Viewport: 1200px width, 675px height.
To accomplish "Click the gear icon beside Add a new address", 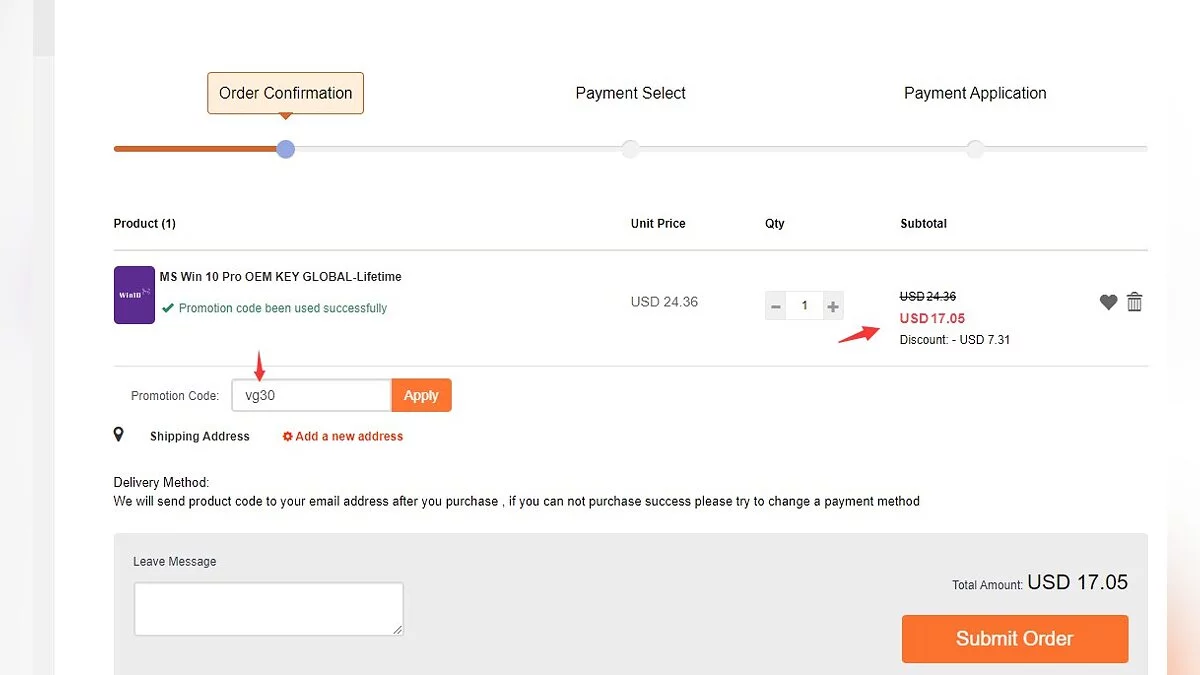I will coord(288,436).
